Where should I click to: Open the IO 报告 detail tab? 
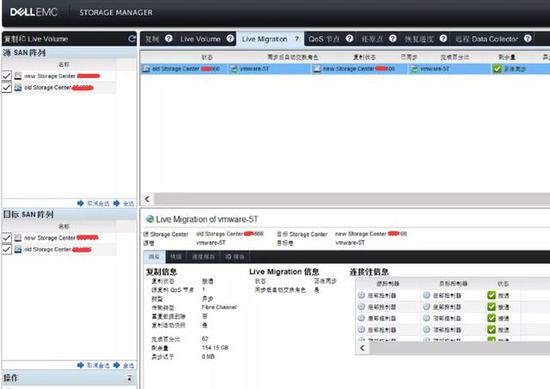point(235,257)
